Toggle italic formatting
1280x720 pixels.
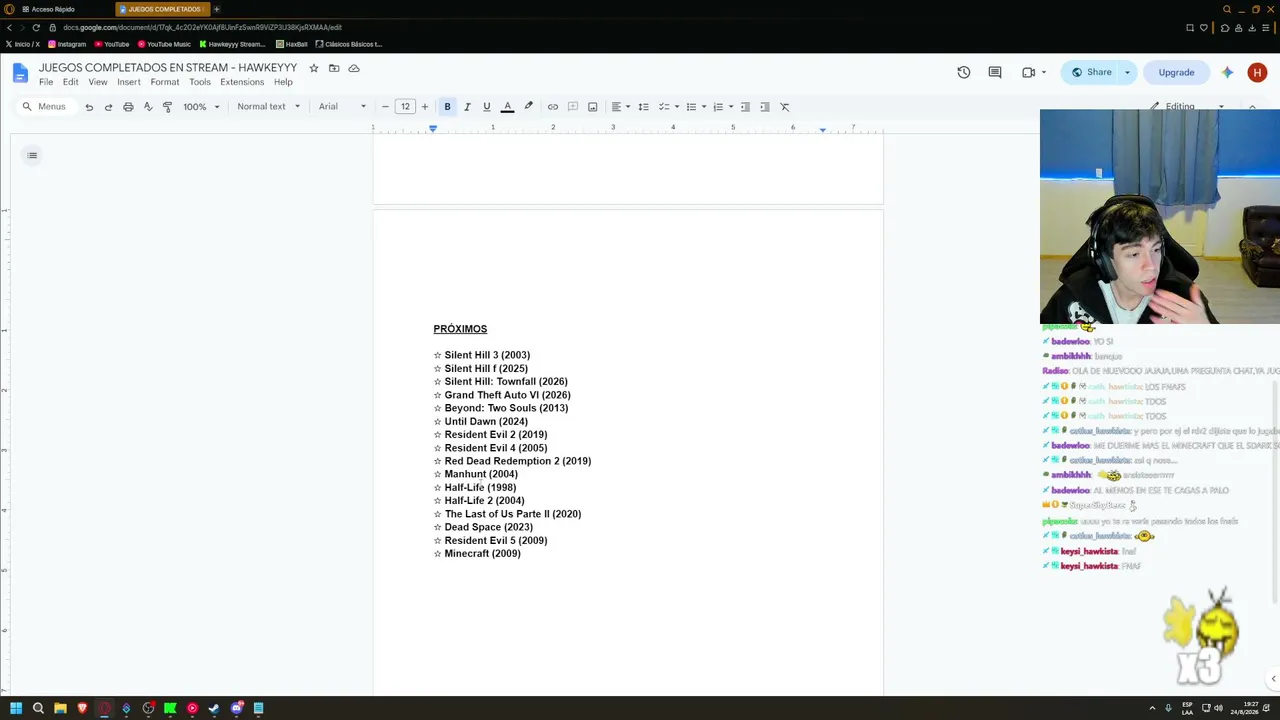(467, 107)
